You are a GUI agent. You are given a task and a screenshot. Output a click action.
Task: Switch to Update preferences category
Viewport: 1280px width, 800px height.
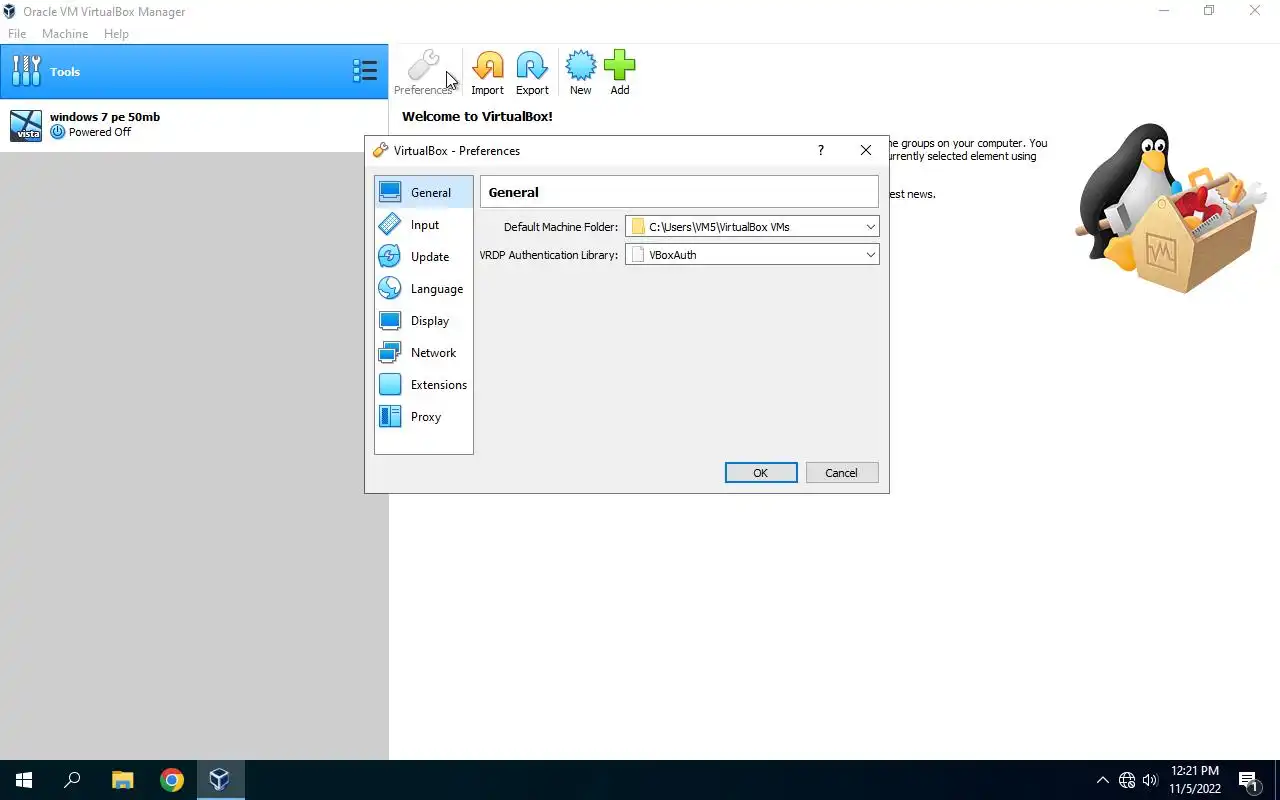pyautogui.click(x=424, y=257)
